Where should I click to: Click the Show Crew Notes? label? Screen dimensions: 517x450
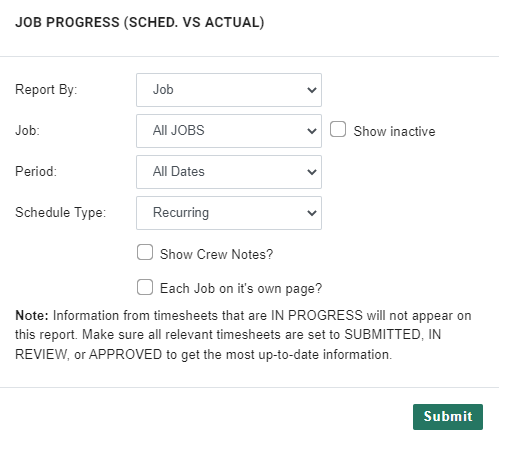(x=216, y=254)
